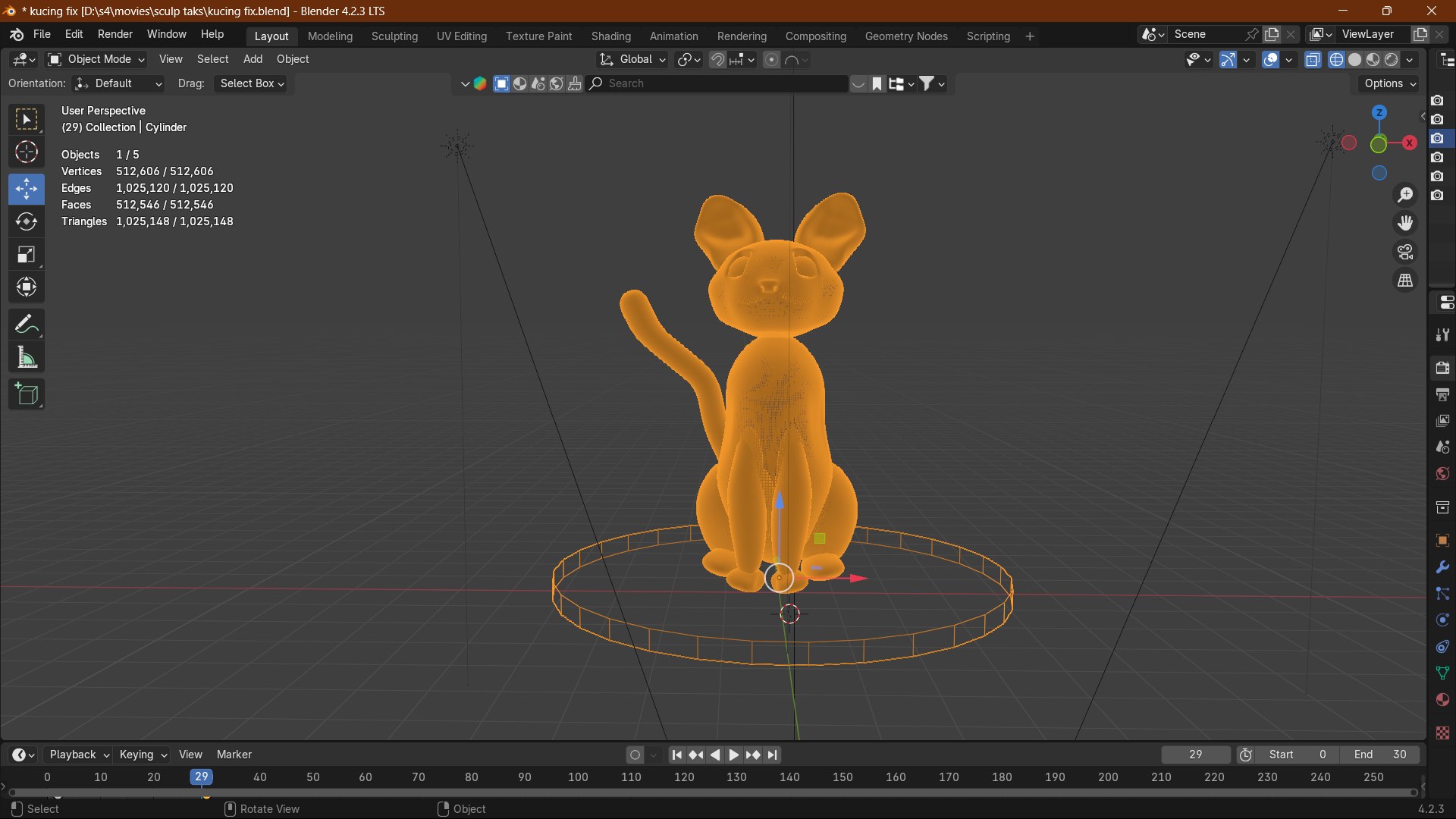Open the snapping options dropdown
The height and width of the screenshot is (819, 1456).
(742, 59)
